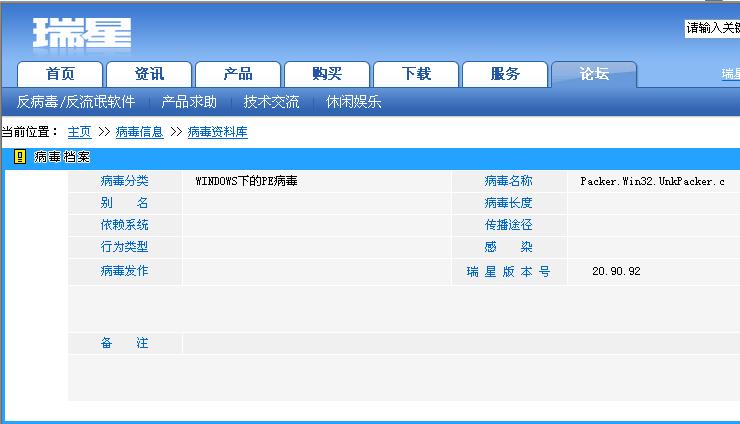
Task: Follow the 主页 breadcrumb link
Action: tap(79, 132)
